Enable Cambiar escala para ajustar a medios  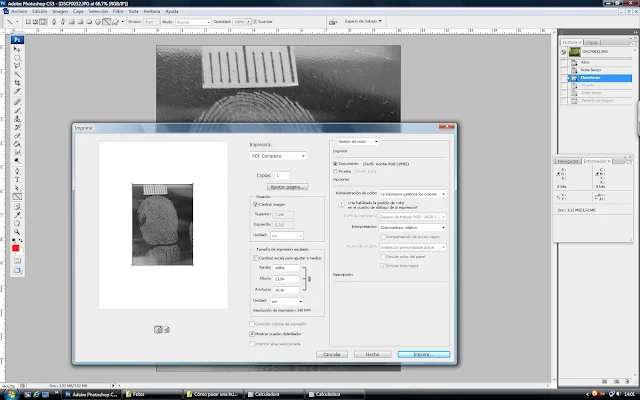[256, 258]
